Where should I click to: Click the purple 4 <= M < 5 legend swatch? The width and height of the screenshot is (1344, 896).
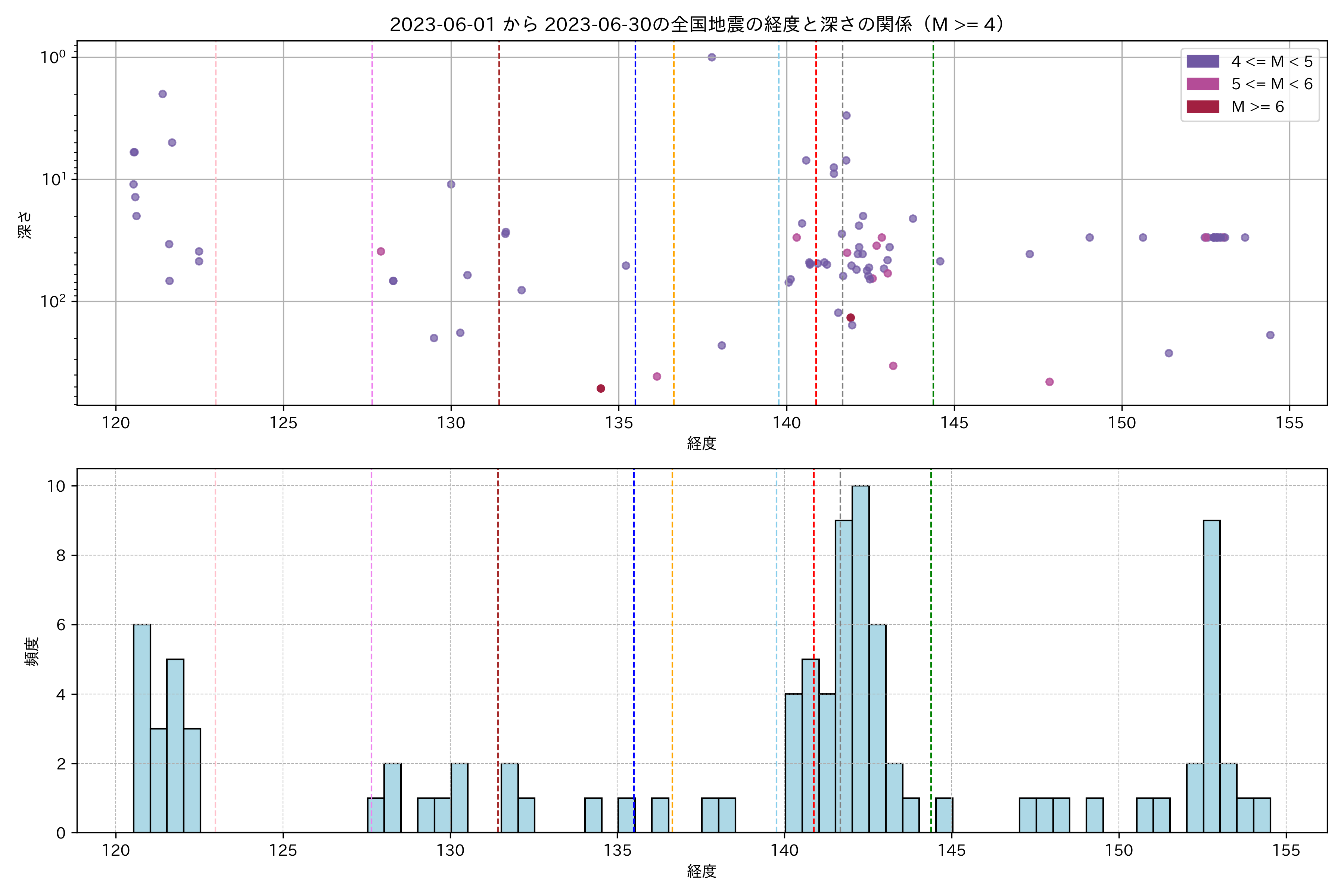pyautogui.click(x=1202, y=61)
